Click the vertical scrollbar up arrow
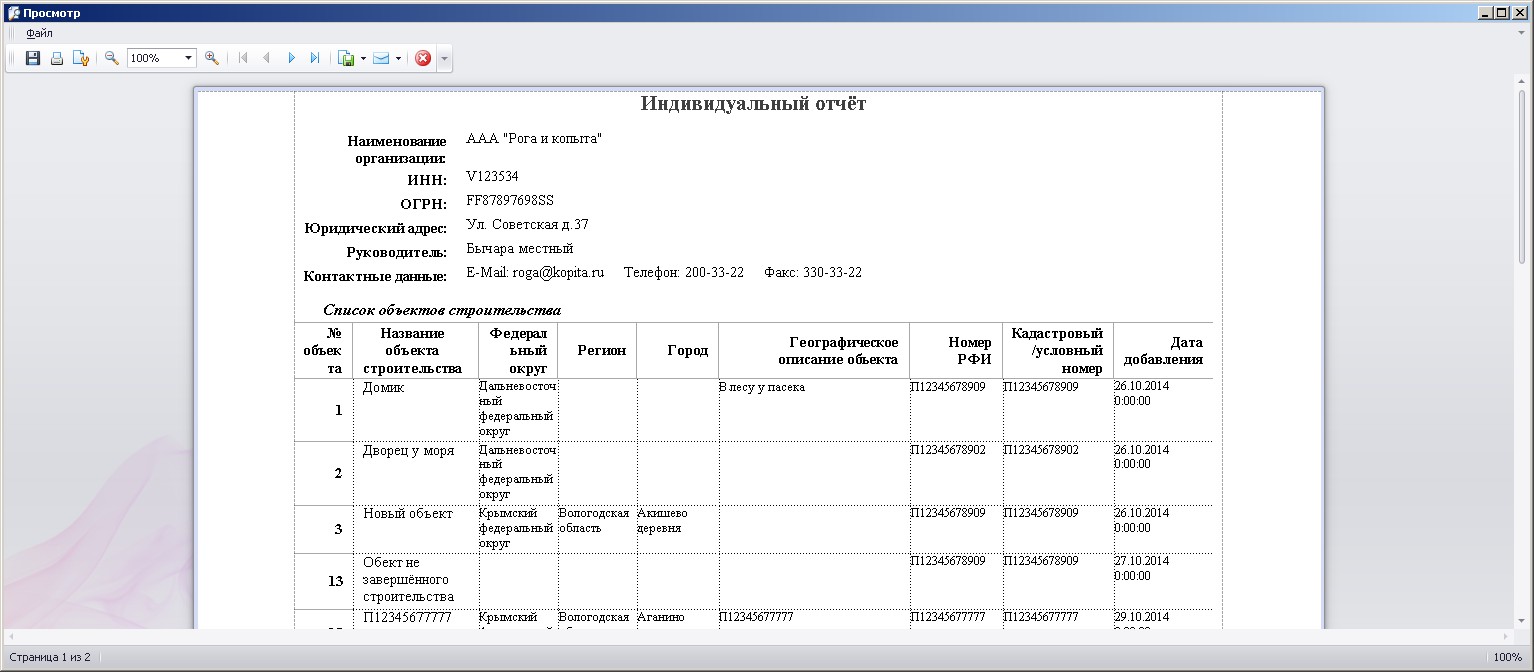The height and width of the screenshot is (672, 1534). pyautogui.click(x=1523, y=83)
